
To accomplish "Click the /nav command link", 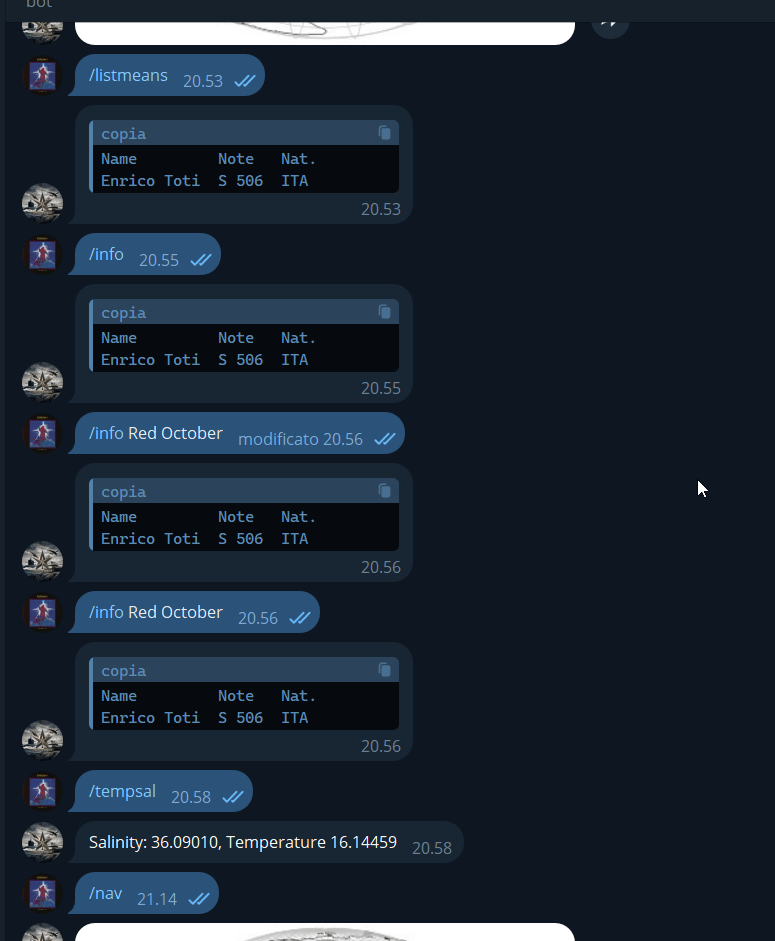I will click(x=105, y=894).
